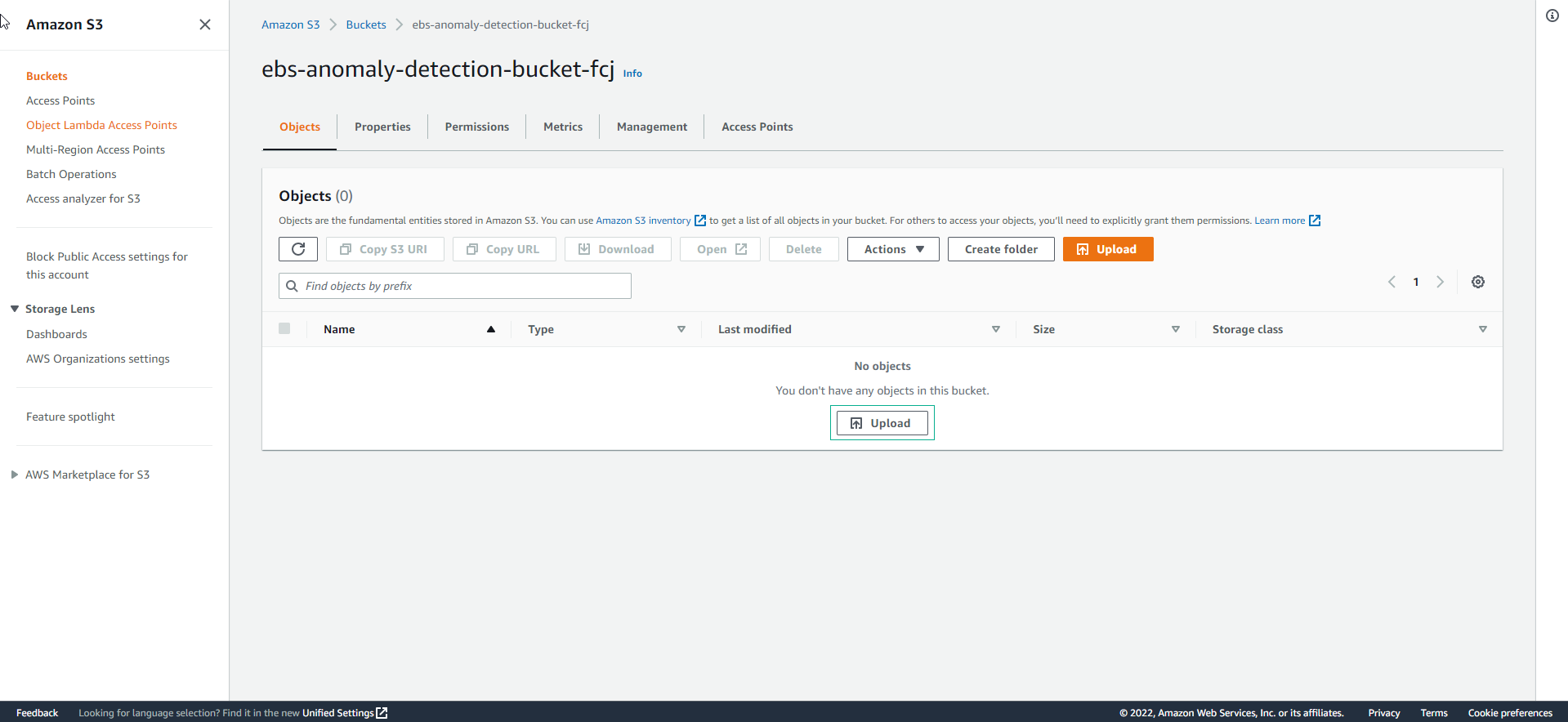Open AWS Organizations settings

98,359
